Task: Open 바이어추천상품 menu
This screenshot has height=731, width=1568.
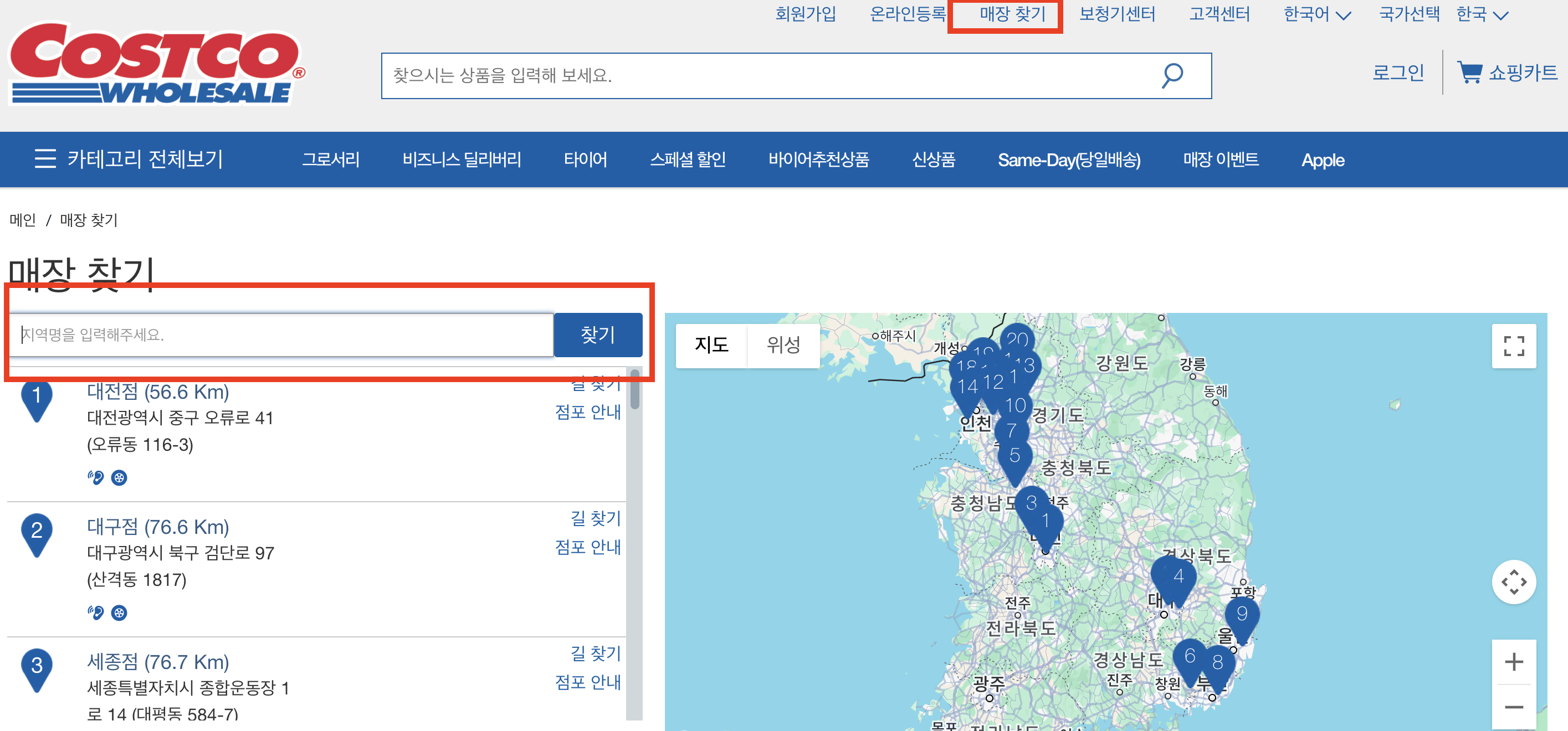Action: click(818, 159)
